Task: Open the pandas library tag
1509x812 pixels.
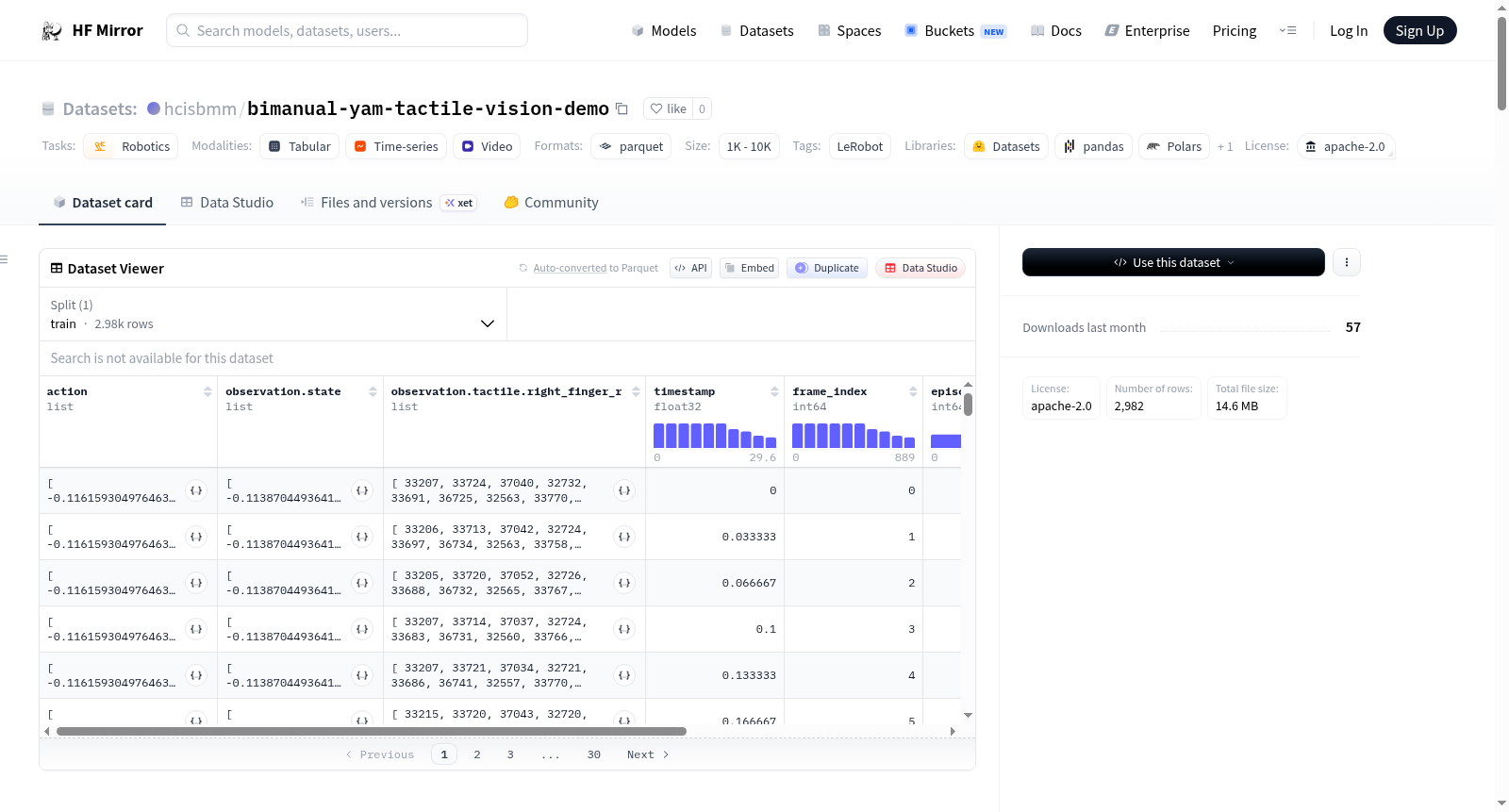Action: click(1093, 146)
